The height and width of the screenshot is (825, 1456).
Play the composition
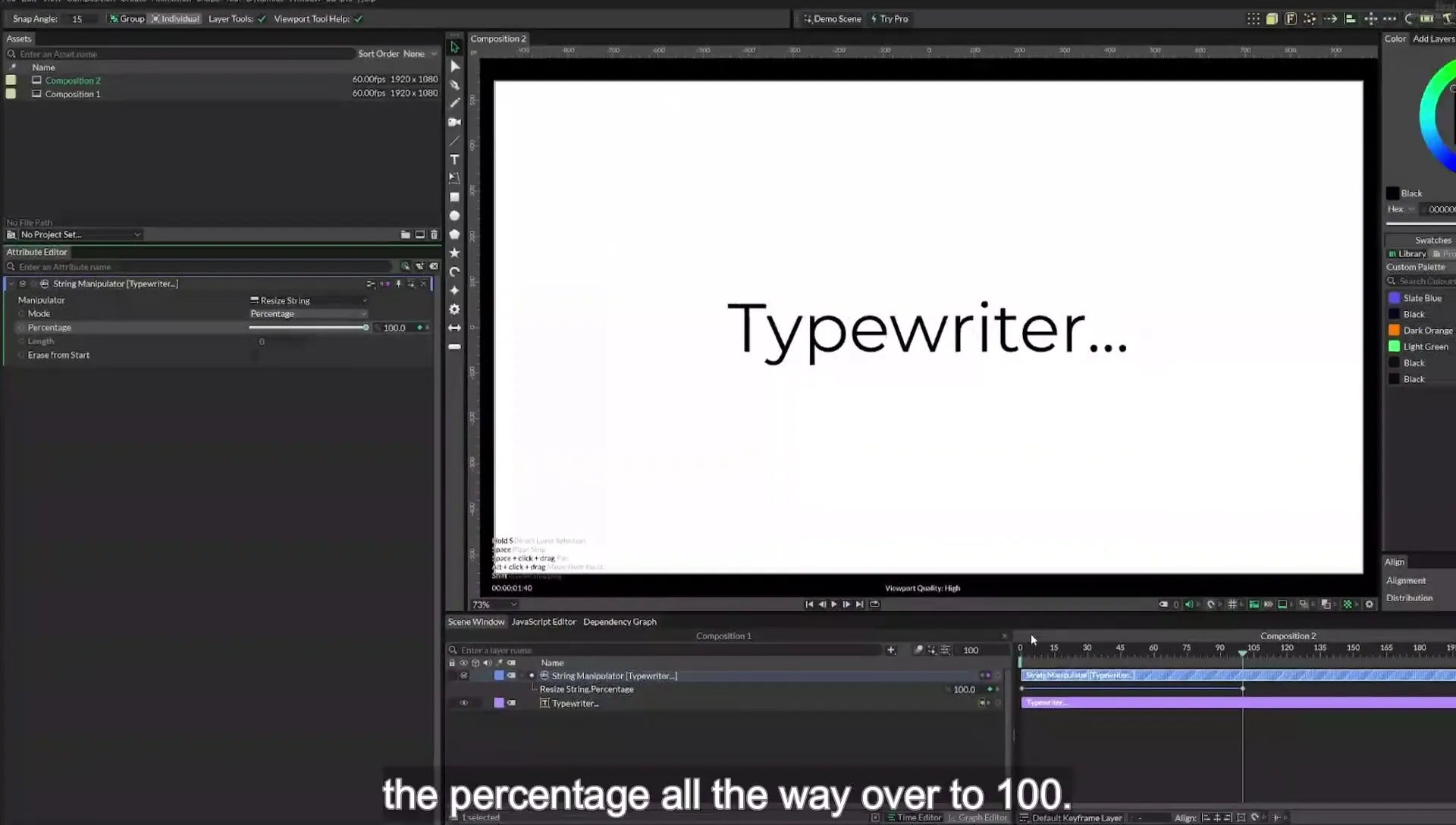[834, 604]
